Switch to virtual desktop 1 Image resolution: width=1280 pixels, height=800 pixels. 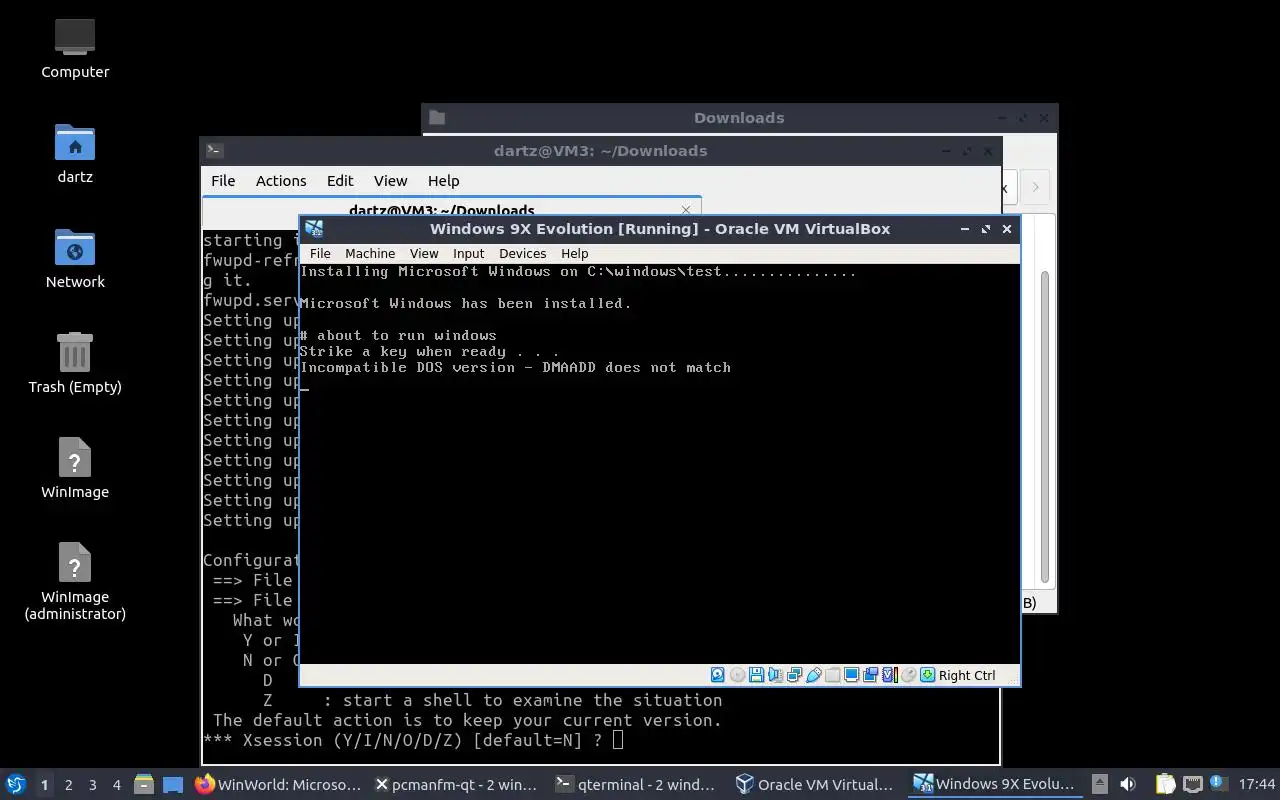pos(44,785)
